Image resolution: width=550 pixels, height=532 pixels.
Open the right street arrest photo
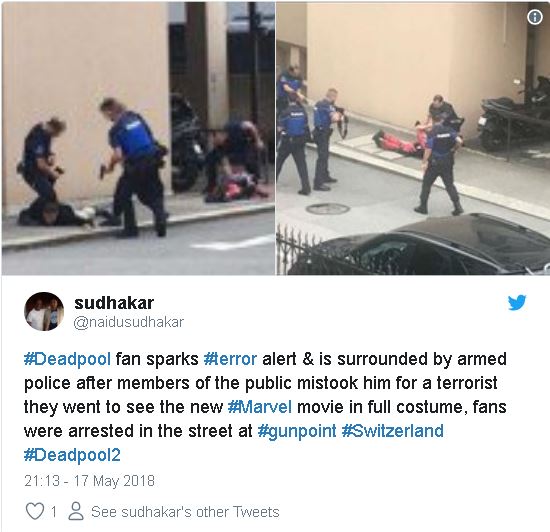(x=413, y=138)
